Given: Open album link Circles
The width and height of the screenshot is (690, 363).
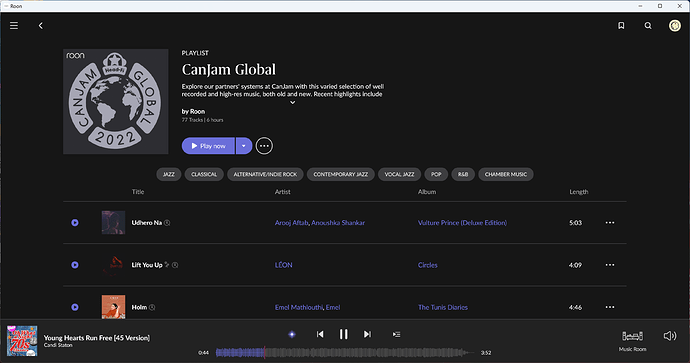Looking at the screenshot, I should click(427, 265).
